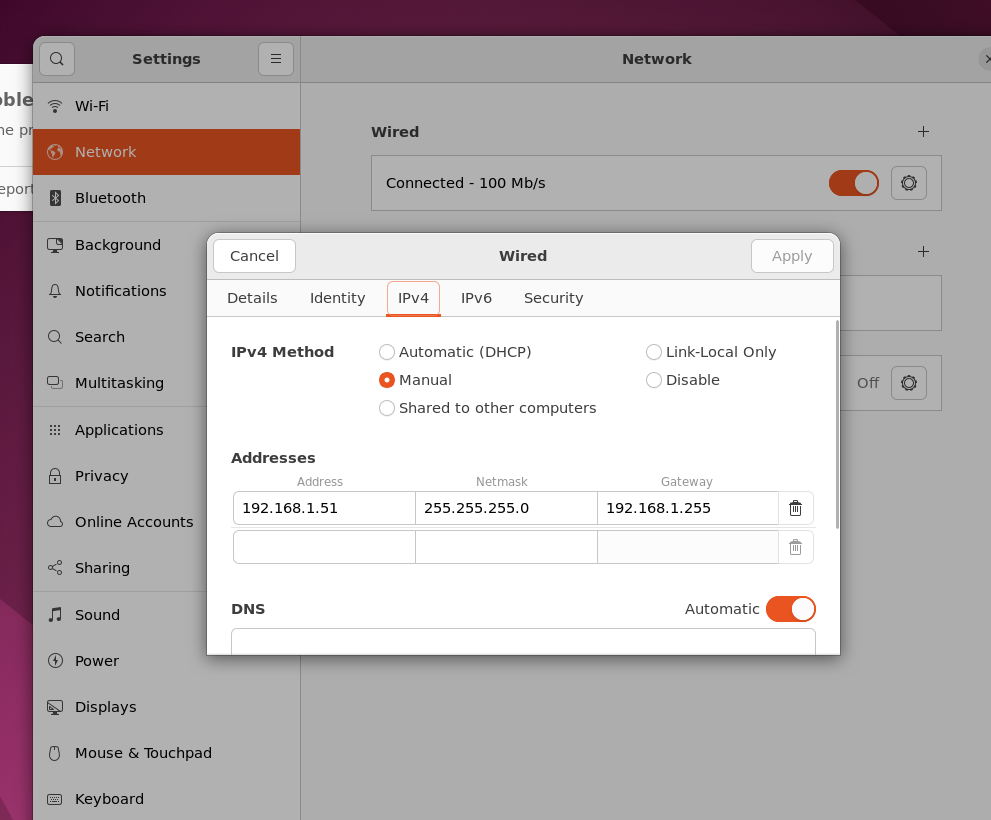Open the Settings search icon button
The width and height of the screenshot is (991, 820).
coord(57,59)
